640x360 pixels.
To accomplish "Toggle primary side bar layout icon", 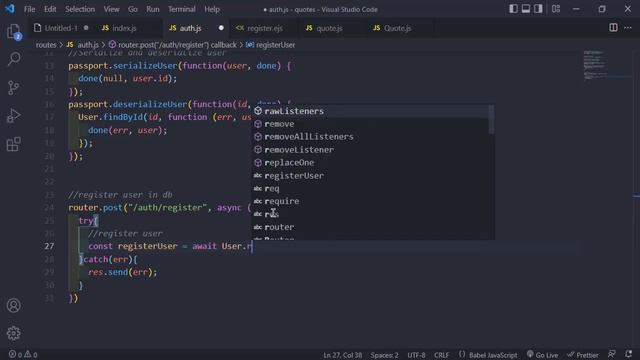I will [513, 9].
